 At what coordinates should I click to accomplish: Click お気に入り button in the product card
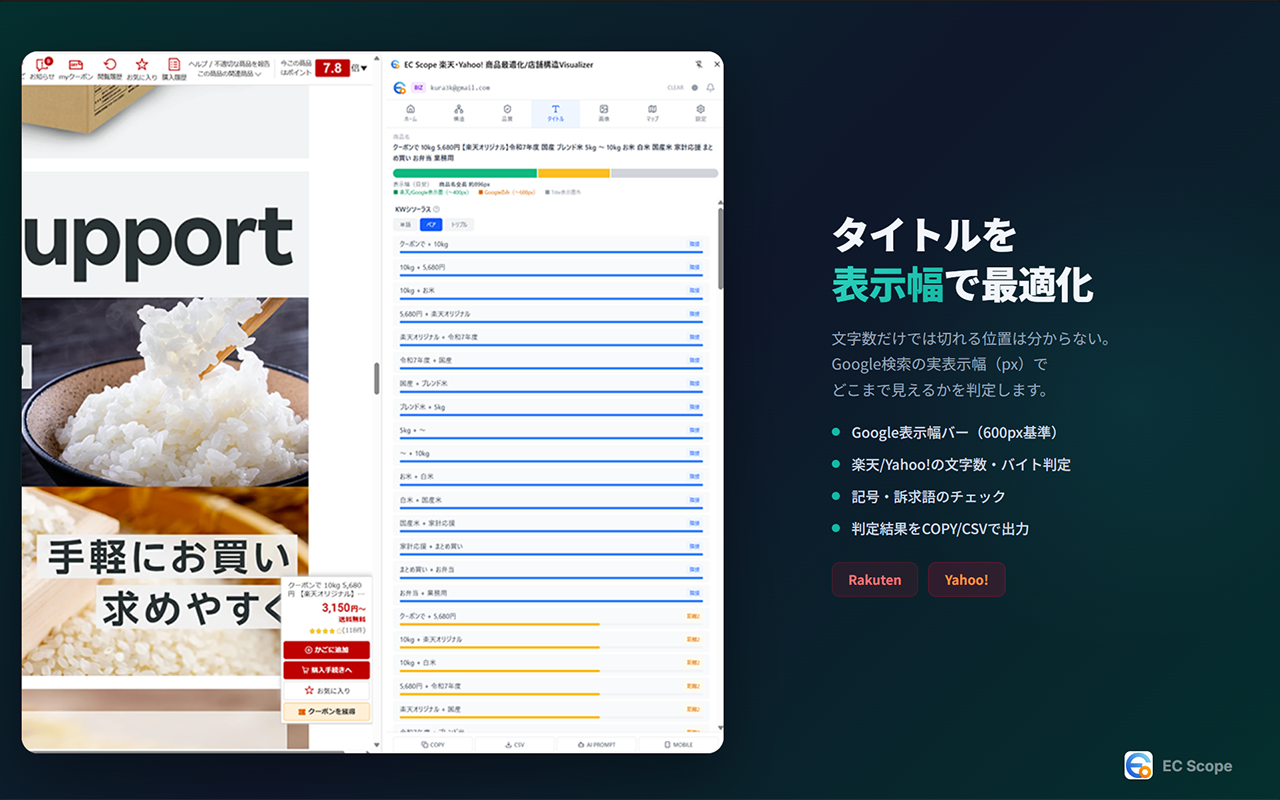pos(327,691)
